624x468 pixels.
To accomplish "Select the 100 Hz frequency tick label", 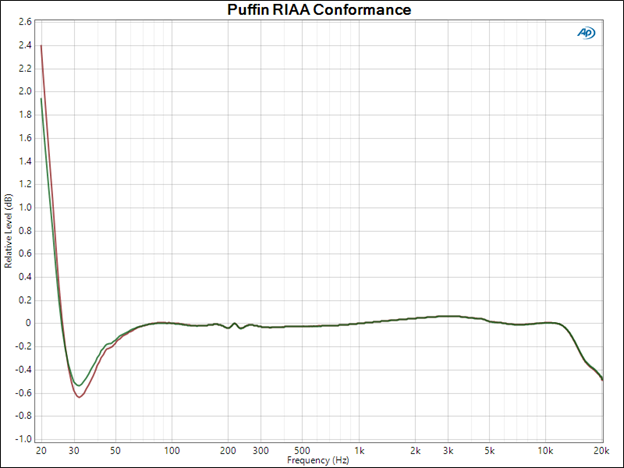I will coord(172,451).
